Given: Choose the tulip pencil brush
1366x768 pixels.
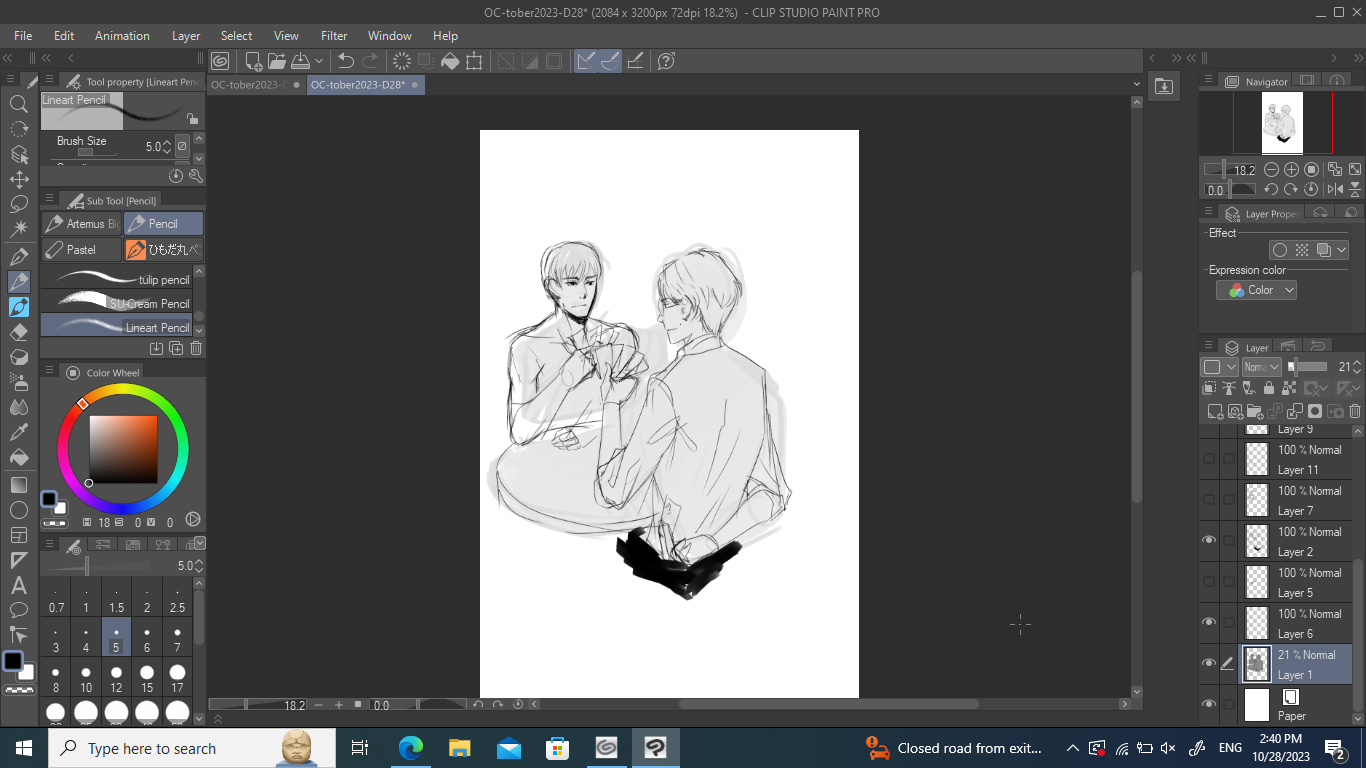Looking at the screenshot, I should 120,279.
